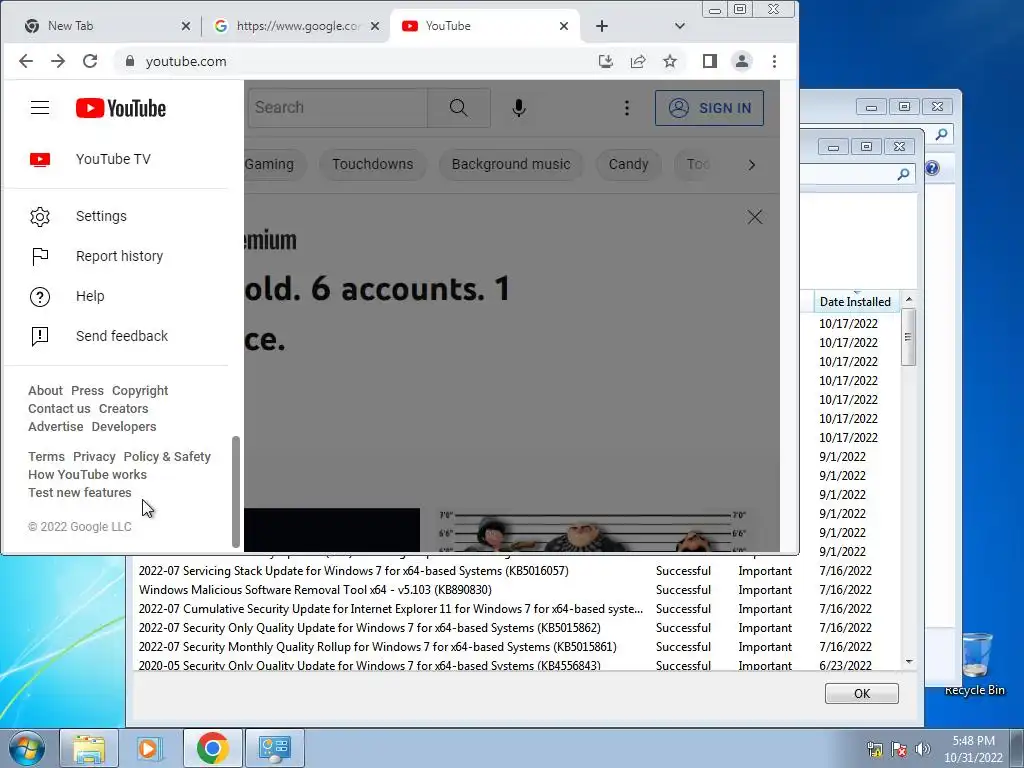Screen dimensions: 1024x768
Task: Click Control Panel taskbar icon
Action: (274, 748)
